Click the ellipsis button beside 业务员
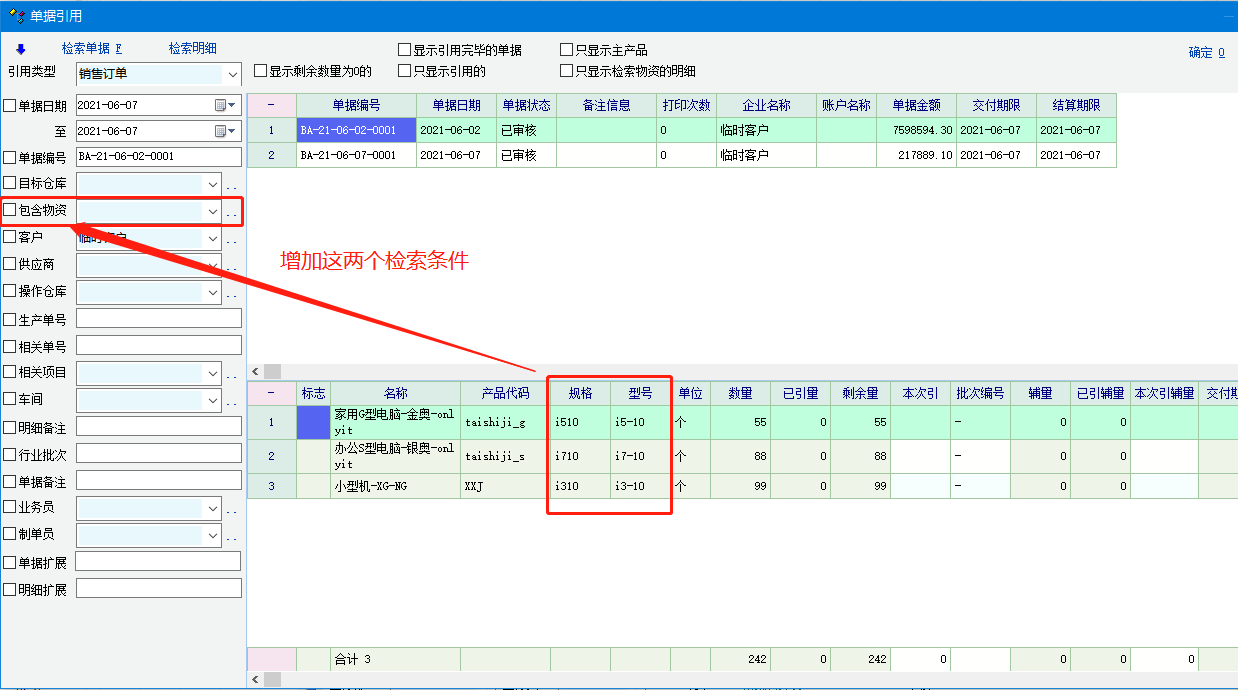The height and width of the screenshot is (690, 1238). pos(231,509)
